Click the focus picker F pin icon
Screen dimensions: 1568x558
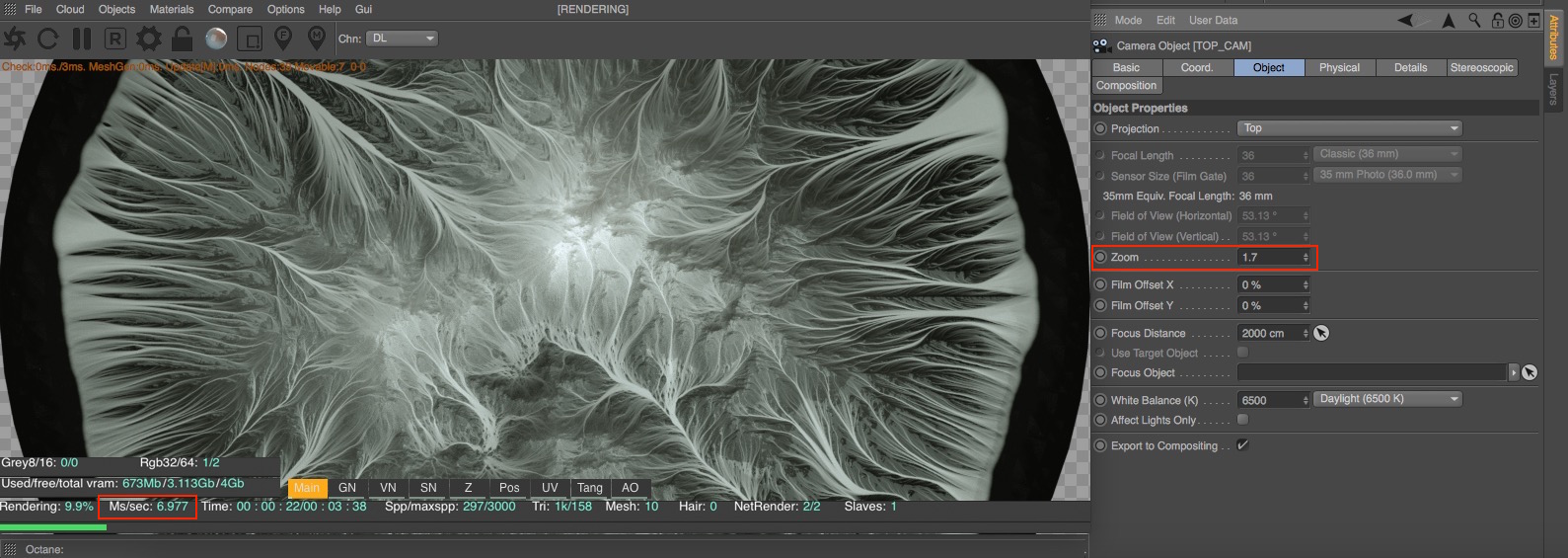[283, 39]
